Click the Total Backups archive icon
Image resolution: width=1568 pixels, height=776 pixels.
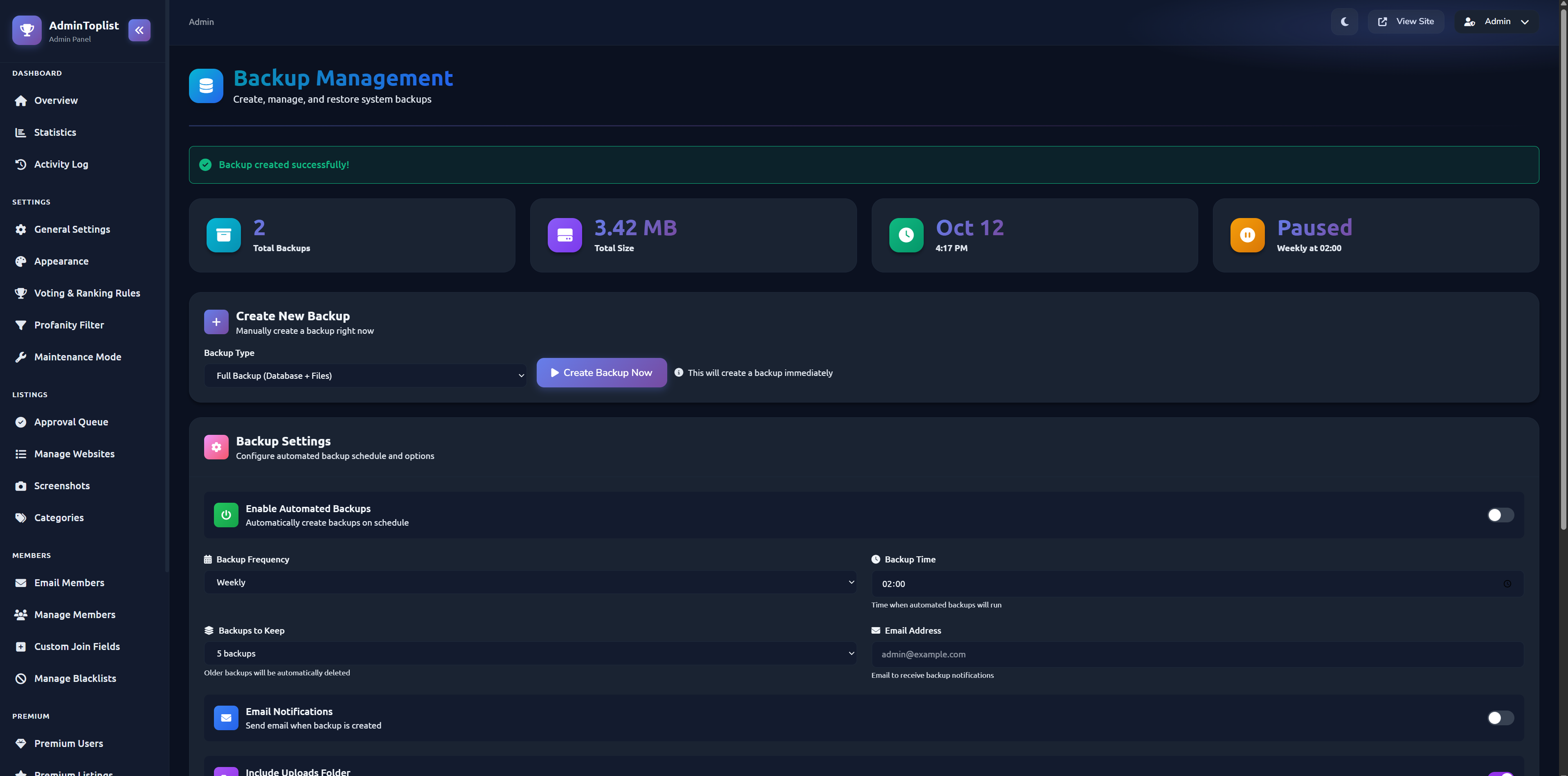click(223, 235)
